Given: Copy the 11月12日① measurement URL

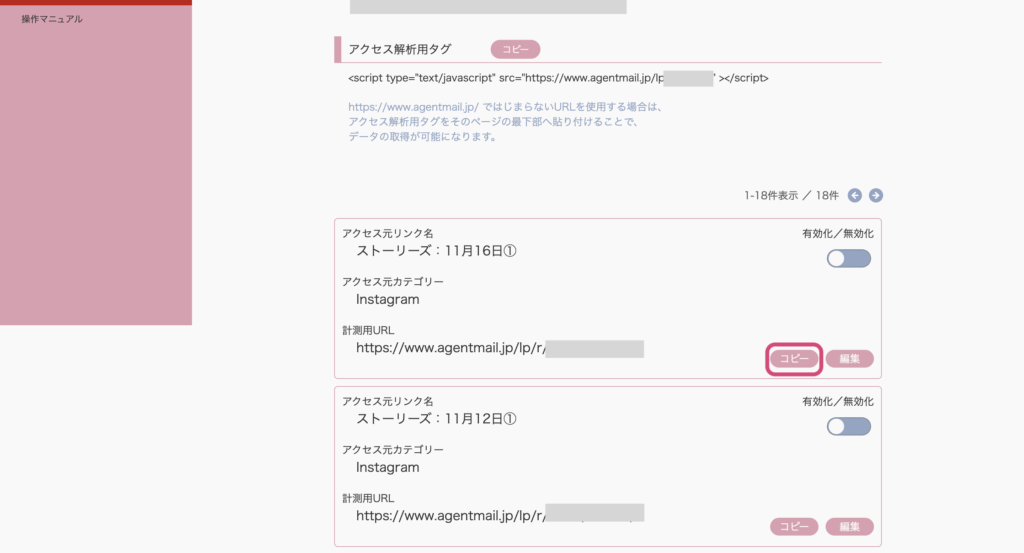Looking at the screenshot, I should (x=793, y=527).
